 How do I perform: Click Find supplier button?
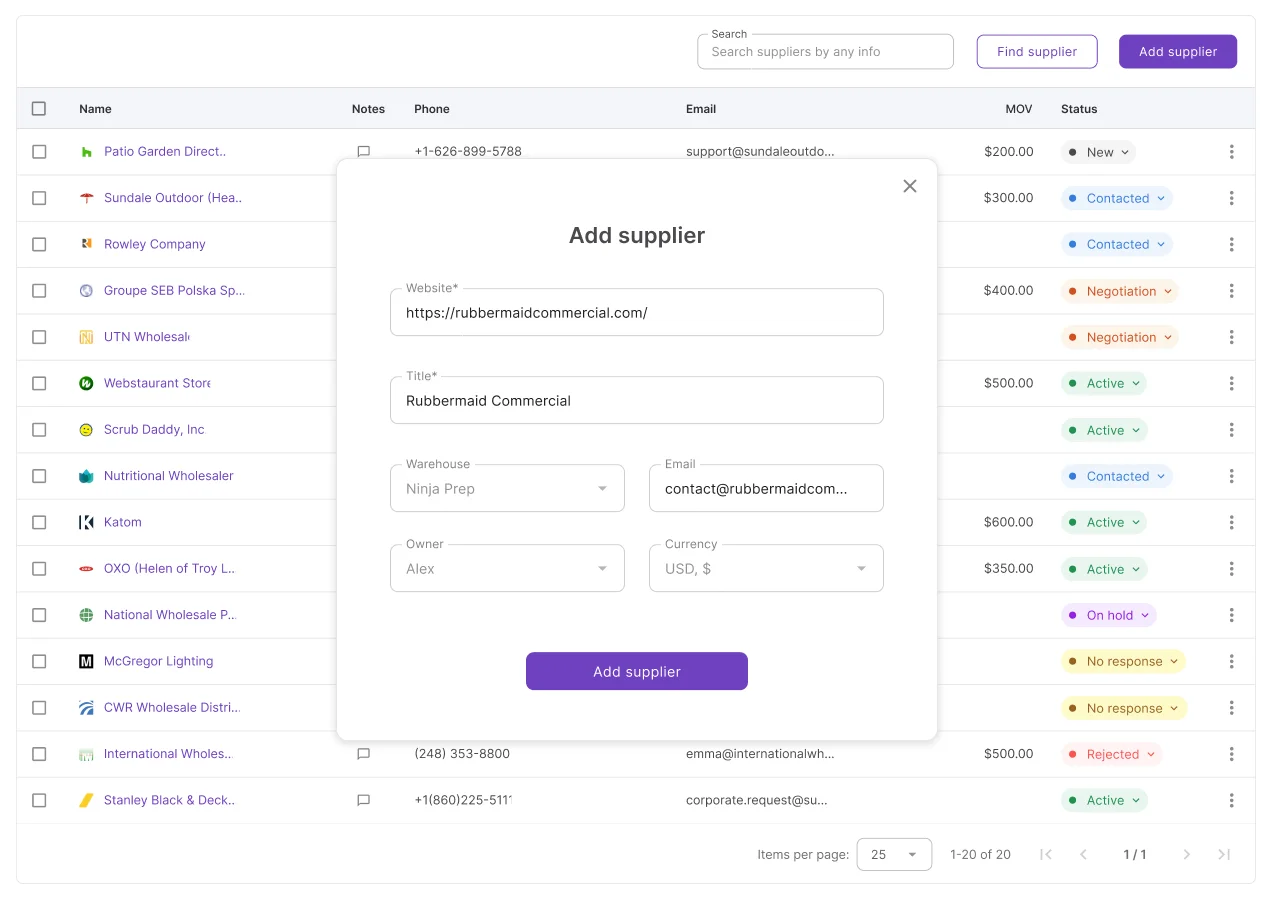point(1037,52)
